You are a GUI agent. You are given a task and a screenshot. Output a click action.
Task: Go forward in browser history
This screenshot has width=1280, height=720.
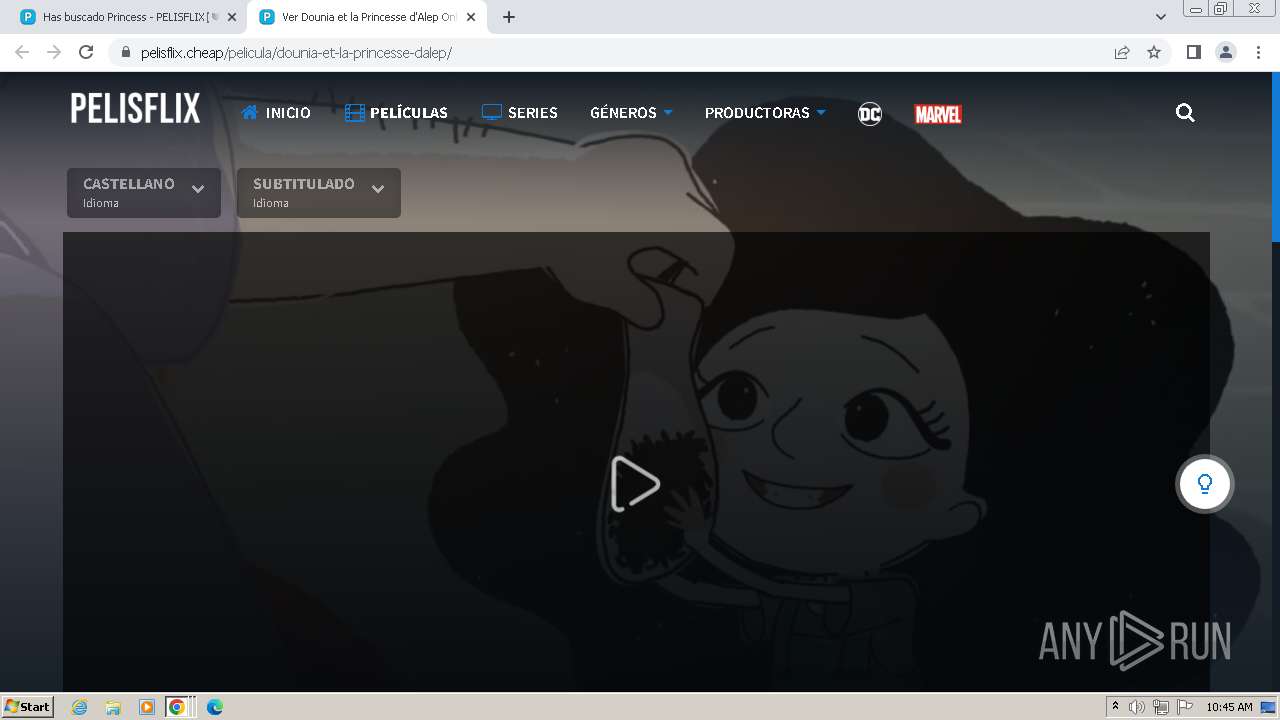pyautogui.click(x=54, y=52)
